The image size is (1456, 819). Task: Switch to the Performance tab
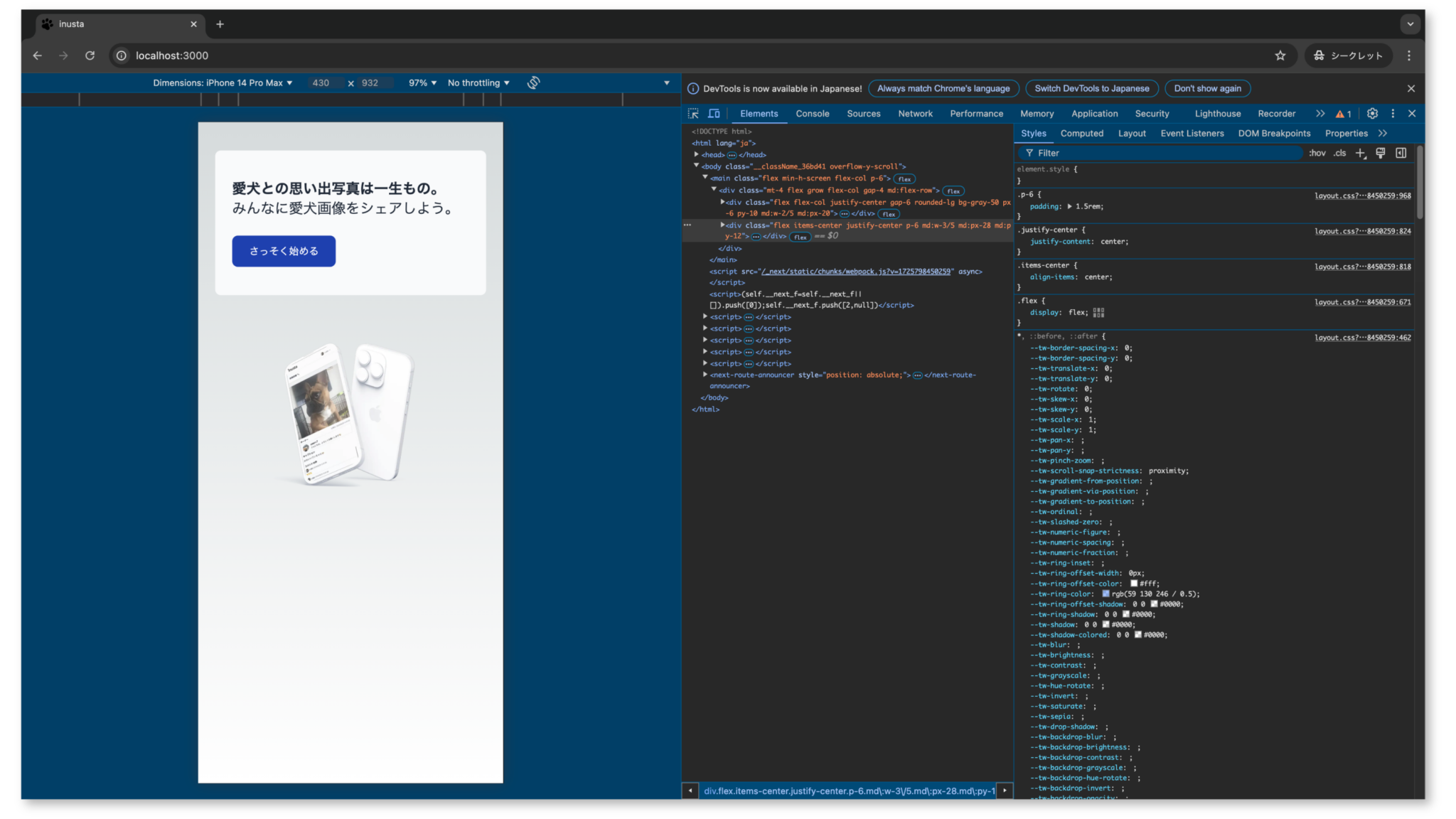[977, 114]
